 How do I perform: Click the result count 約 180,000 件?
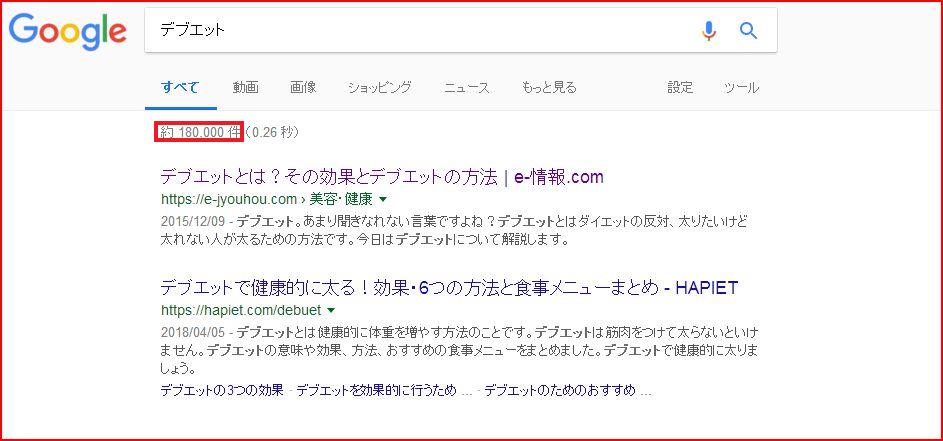click(x=199, y=133)
